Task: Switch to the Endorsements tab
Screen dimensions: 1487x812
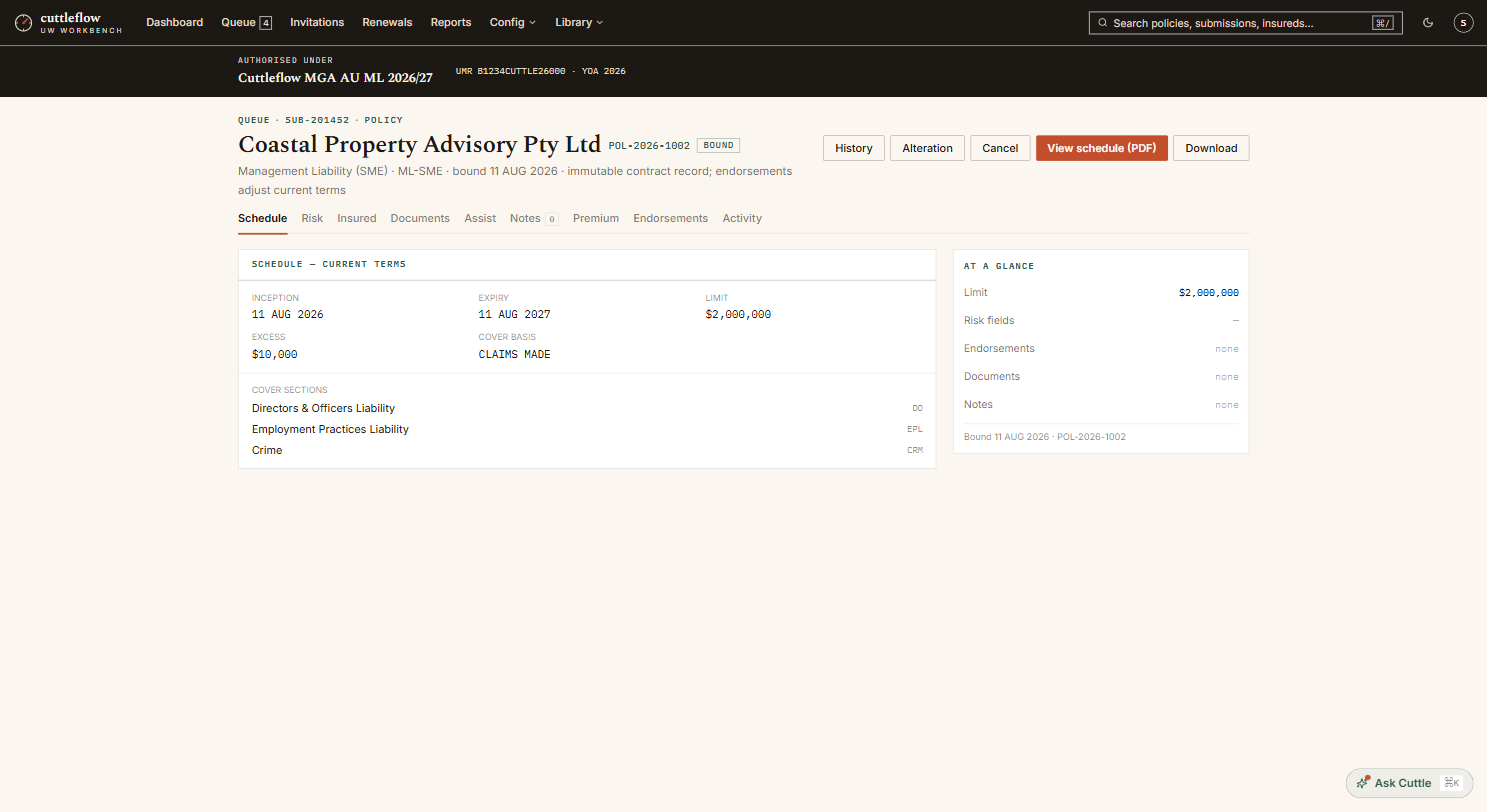Action: 670,218
